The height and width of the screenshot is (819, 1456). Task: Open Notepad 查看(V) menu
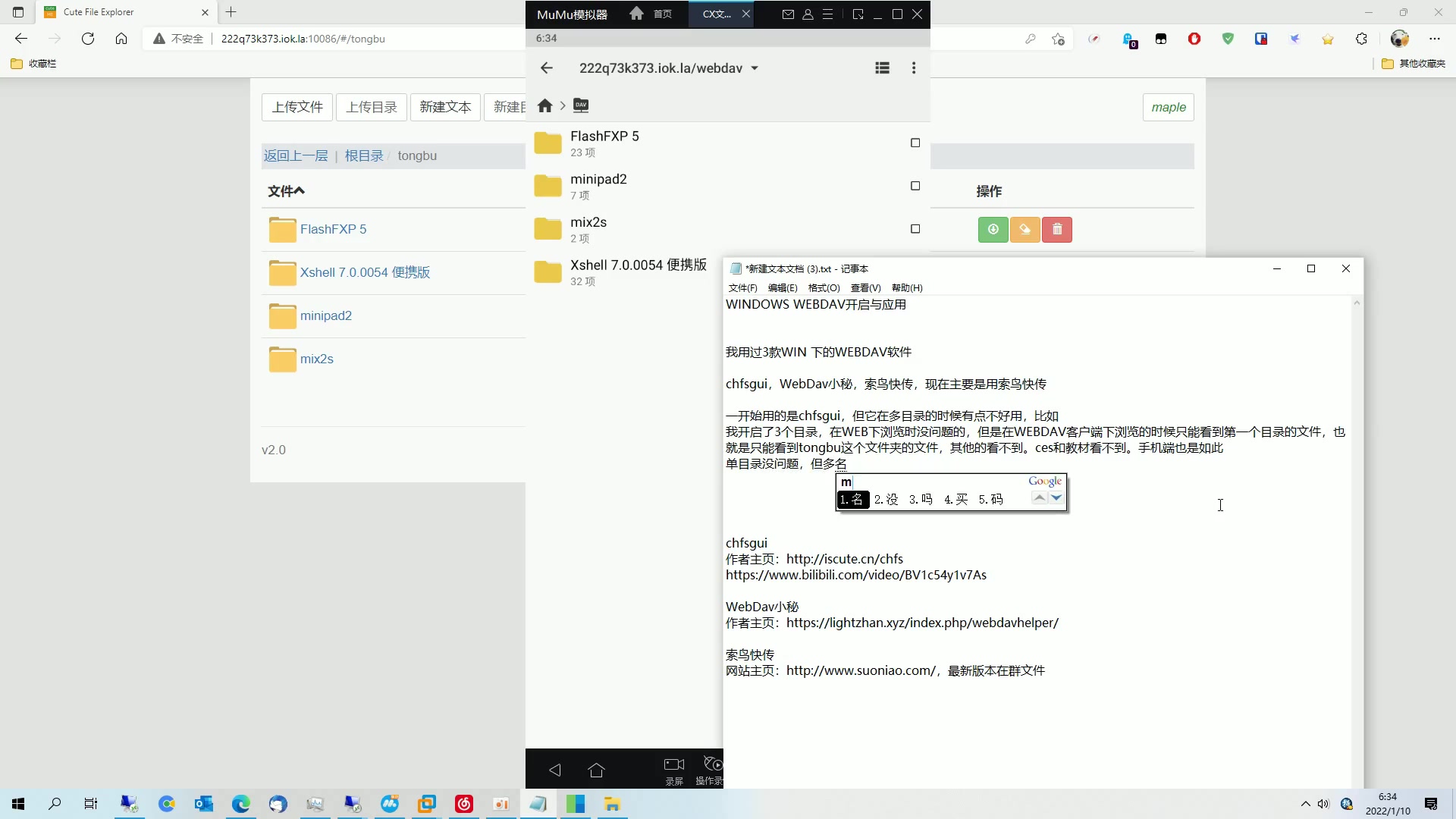click(865, 288)
